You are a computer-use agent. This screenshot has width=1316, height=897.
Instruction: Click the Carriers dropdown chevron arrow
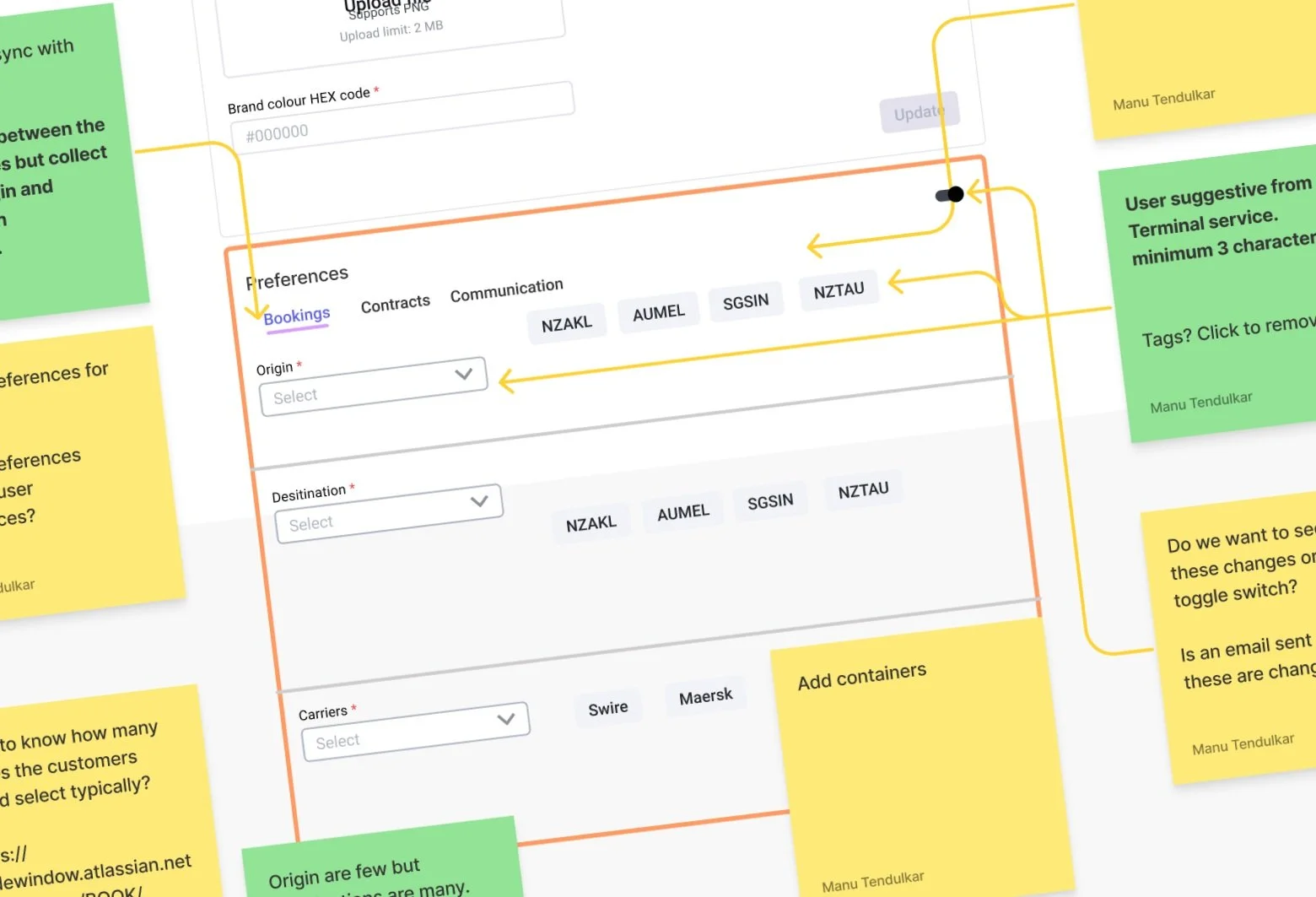coord(506,719)
